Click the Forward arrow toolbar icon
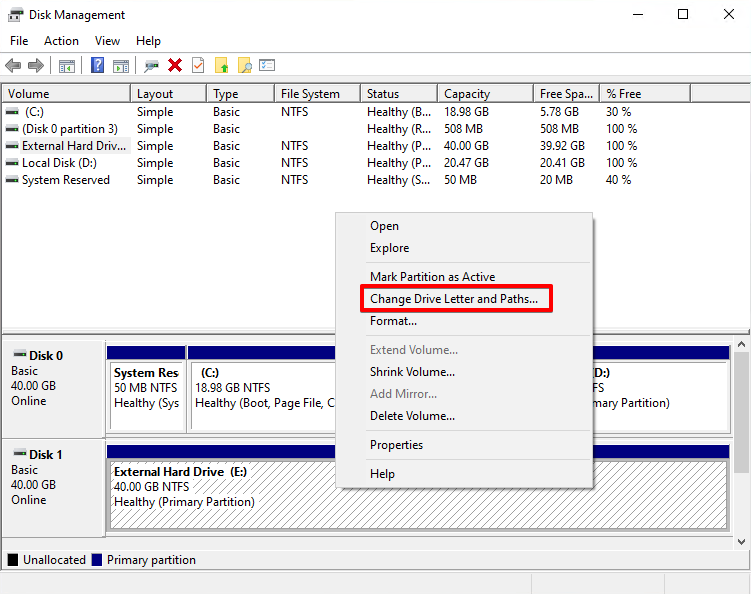751x594 pixels. (x=36, y=65)
